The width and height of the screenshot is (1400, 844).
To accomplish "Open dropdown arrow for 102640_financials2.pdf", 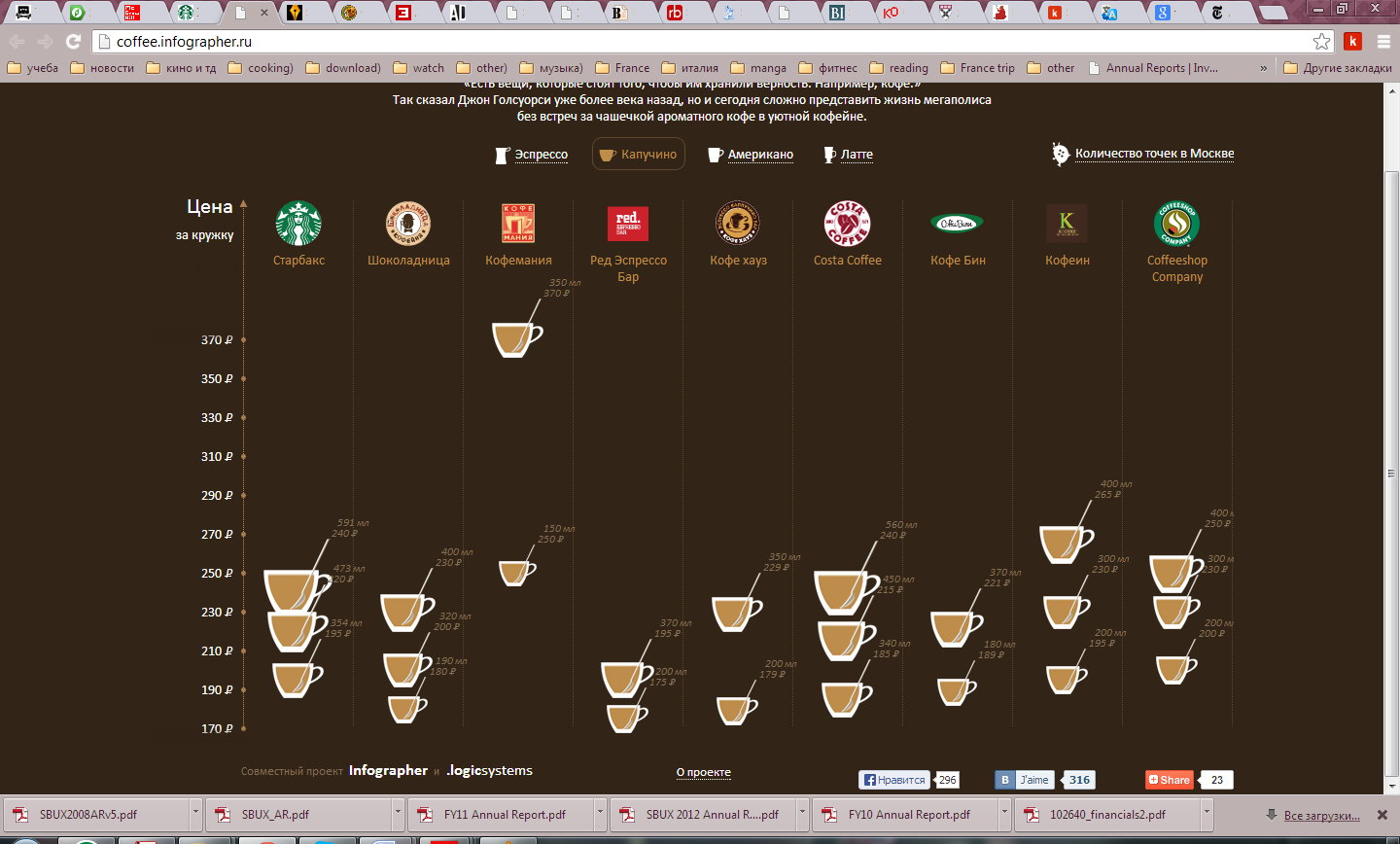I will click(x=1207, y=814).
